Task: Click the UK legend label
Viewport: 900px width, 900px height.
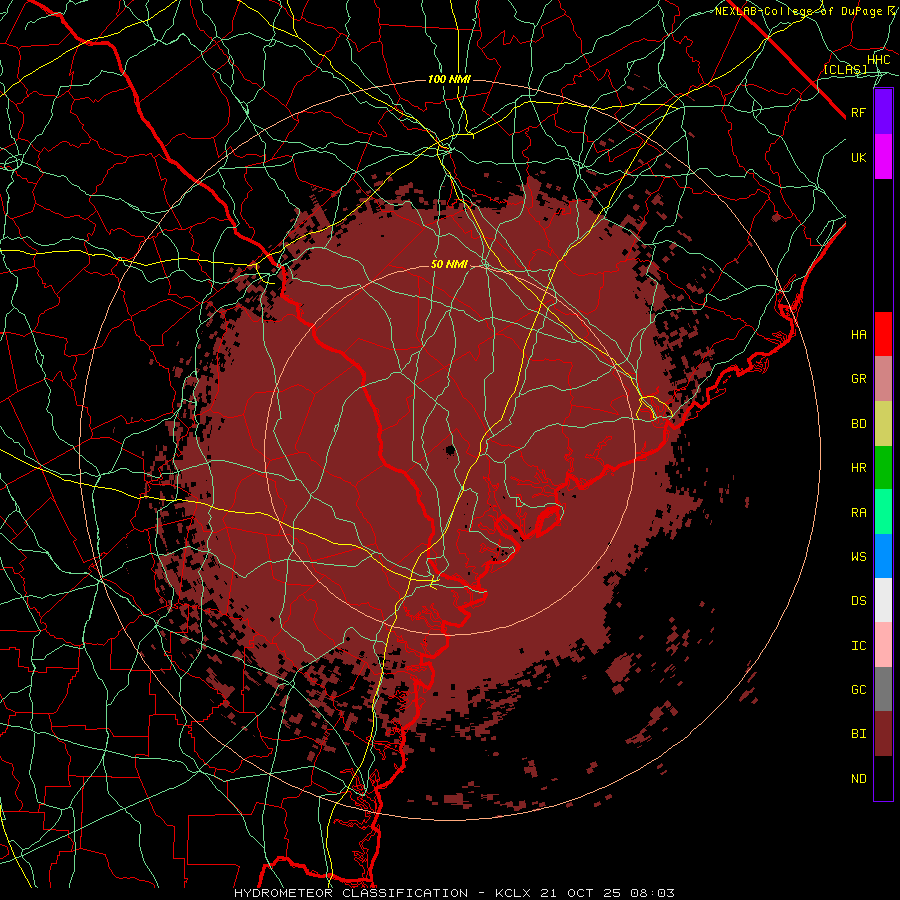Action: click(x=858, y=157)
